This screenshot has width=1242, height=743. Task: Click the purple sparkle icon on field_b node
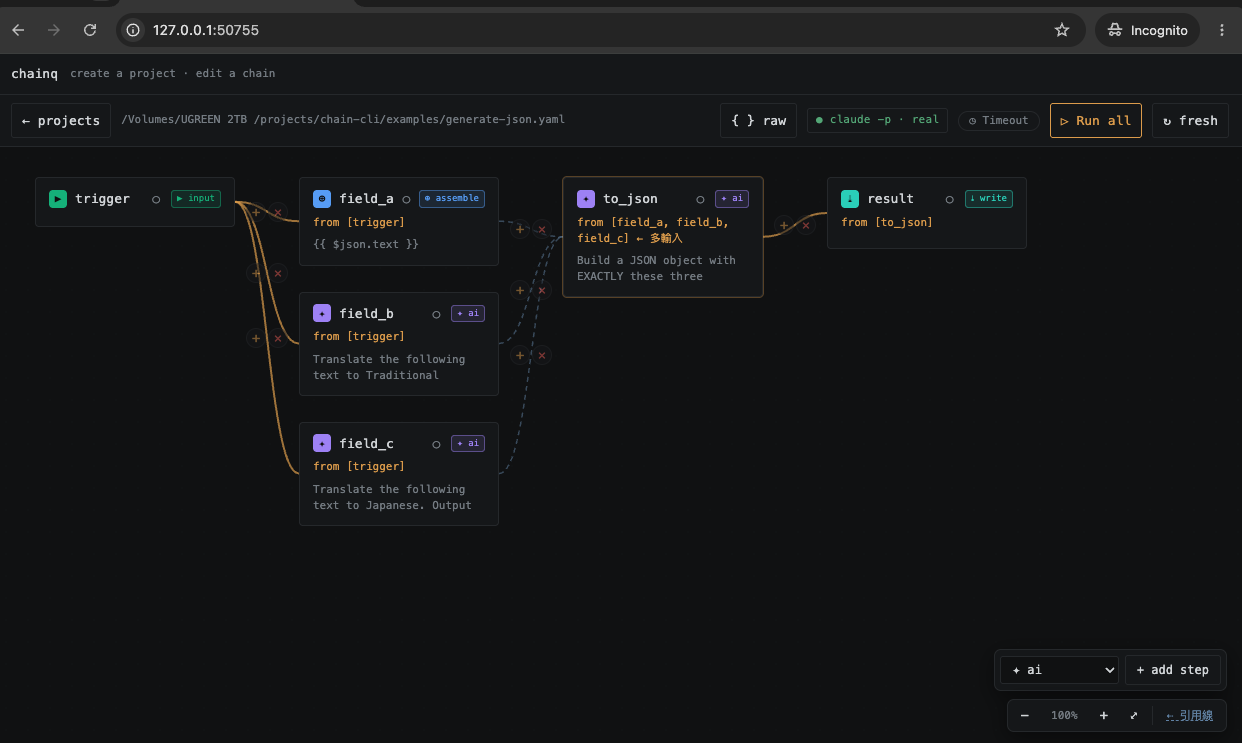(x=322, y=313)
